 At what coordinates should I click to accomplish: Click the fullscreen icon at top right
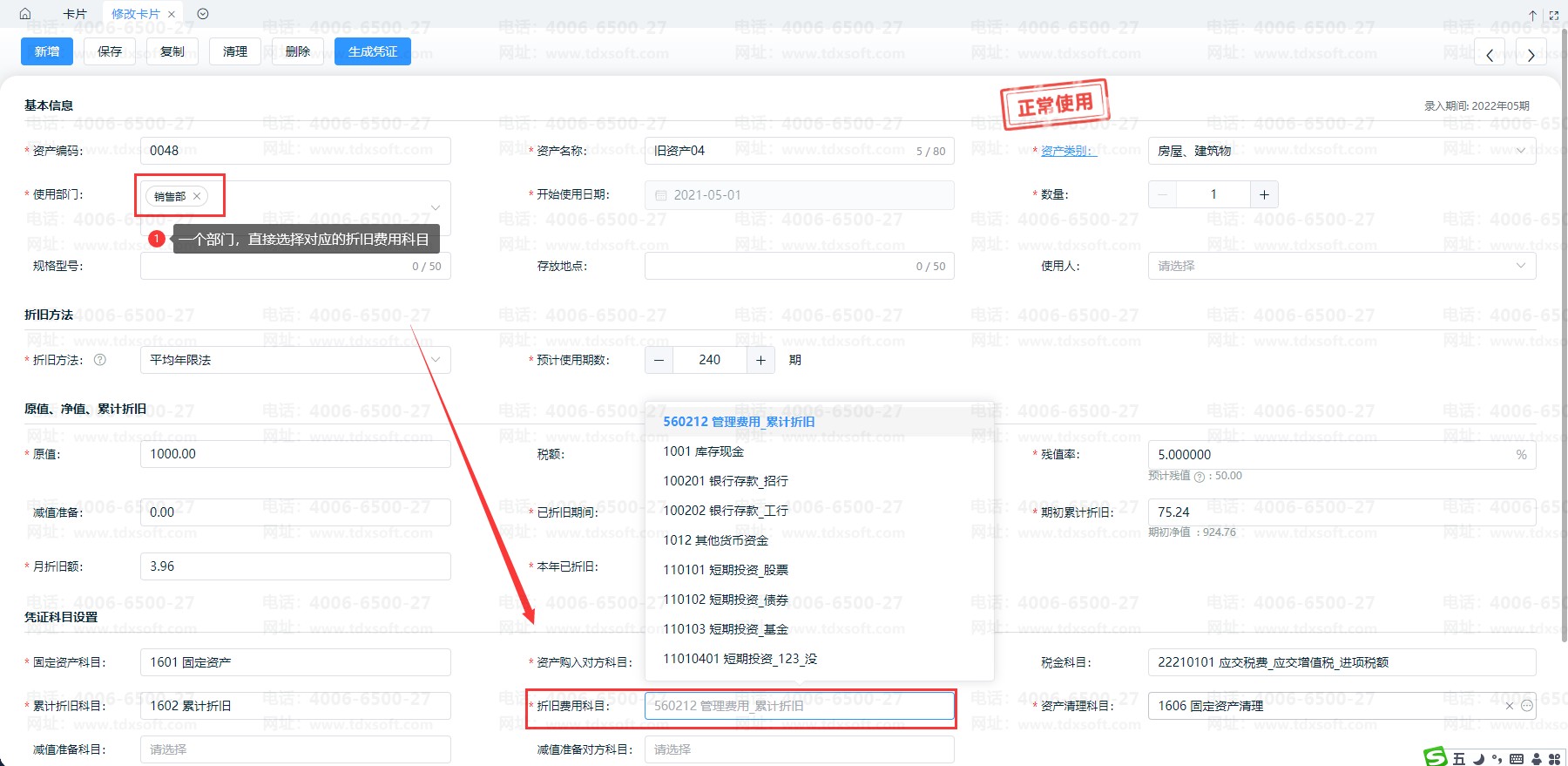point(1553,16)
